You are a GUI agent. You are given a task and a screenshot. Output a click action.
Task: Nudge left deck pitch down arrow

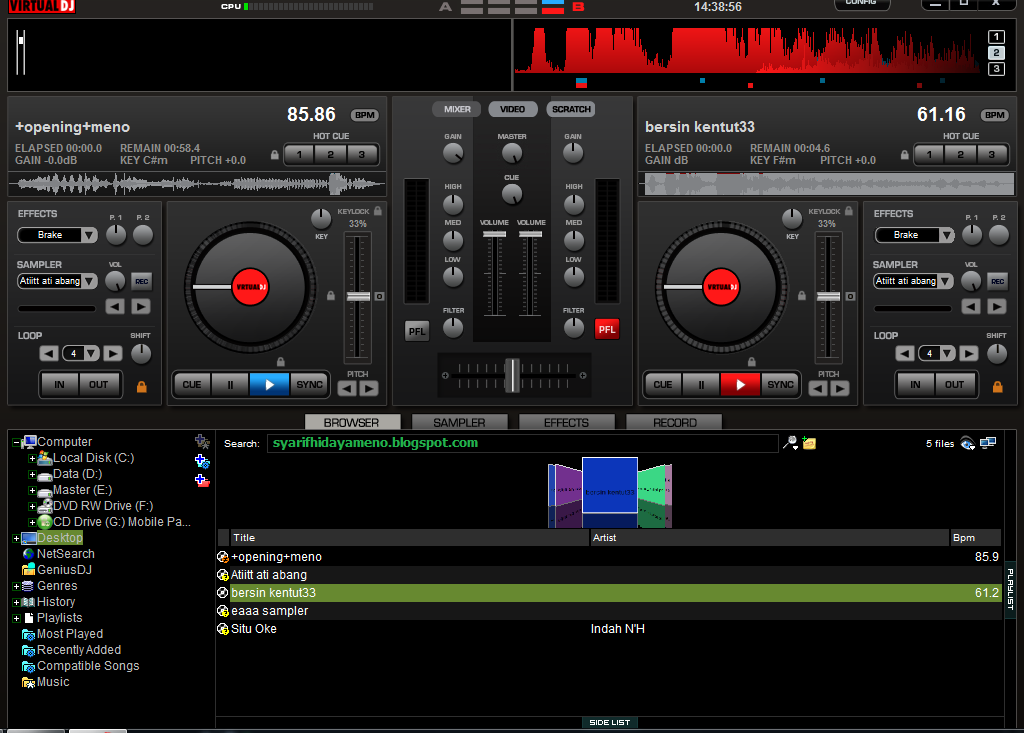347,389
